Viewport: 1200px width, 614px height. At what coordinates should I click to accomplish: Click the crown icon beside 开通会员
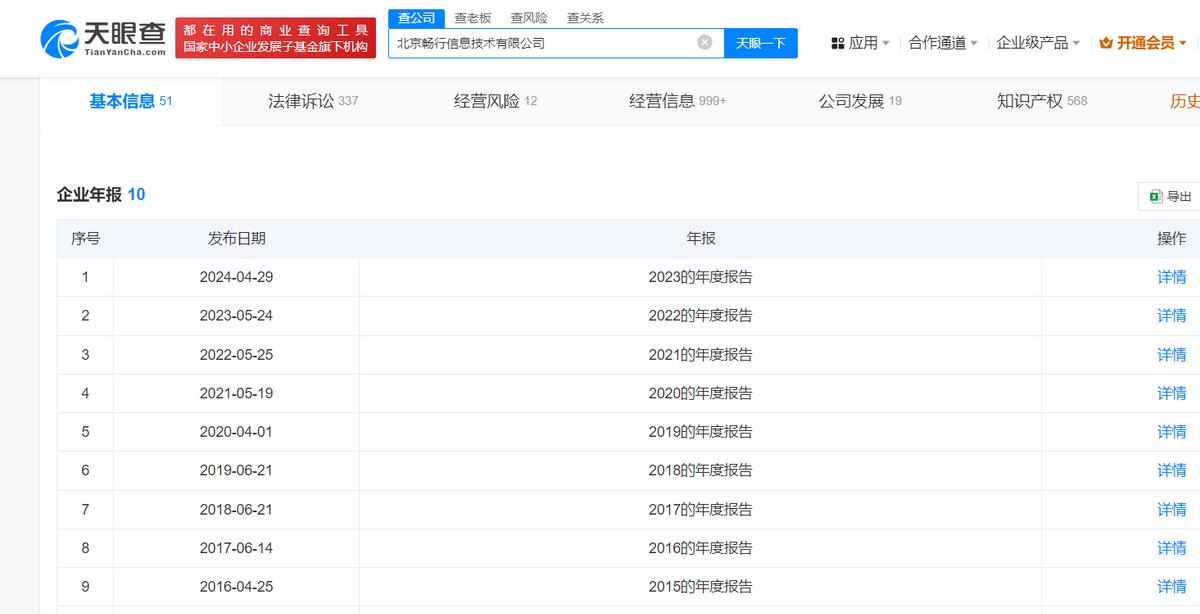pos(1106,43)
